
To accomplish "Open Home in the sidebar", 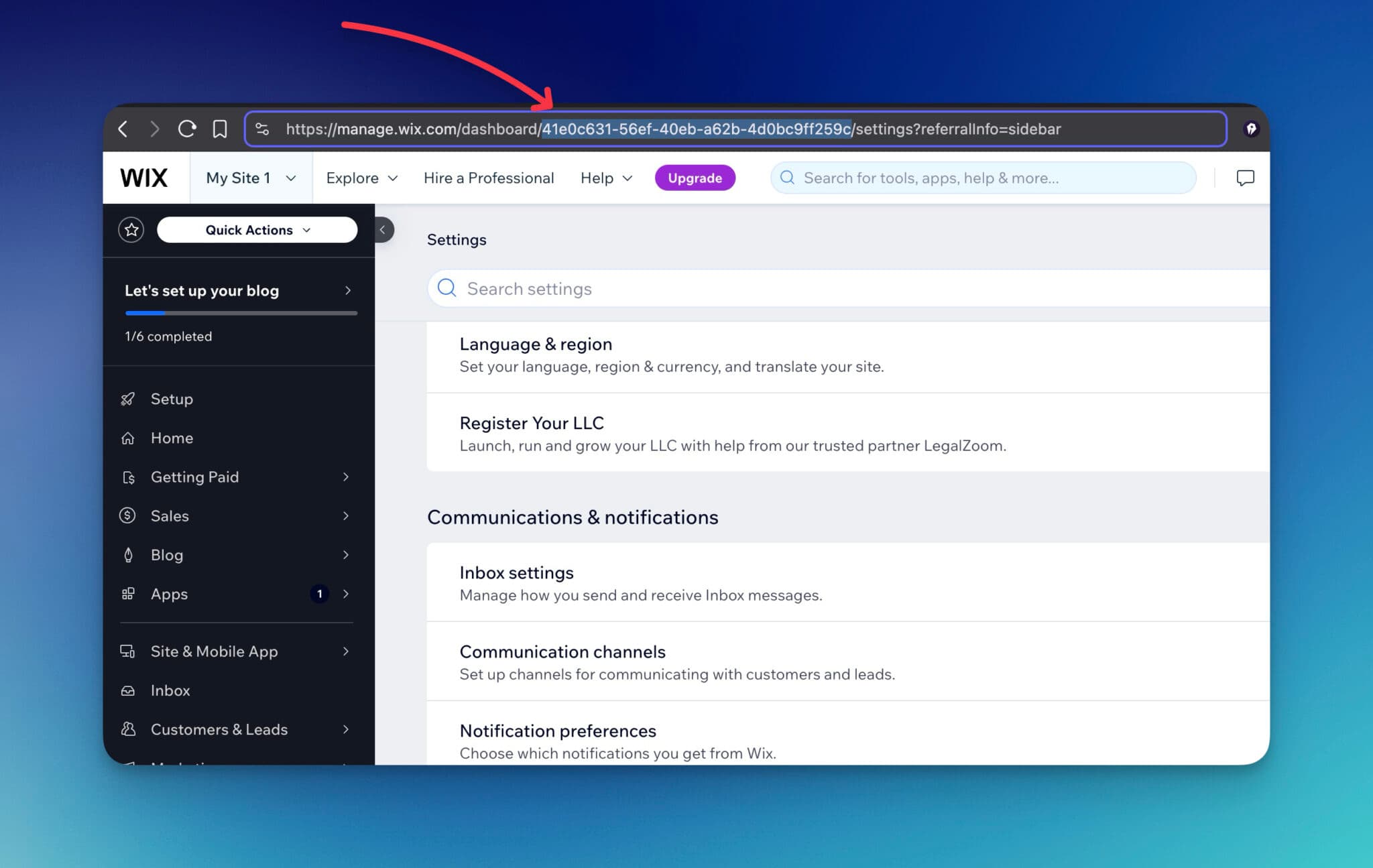I will pos(172,438).
